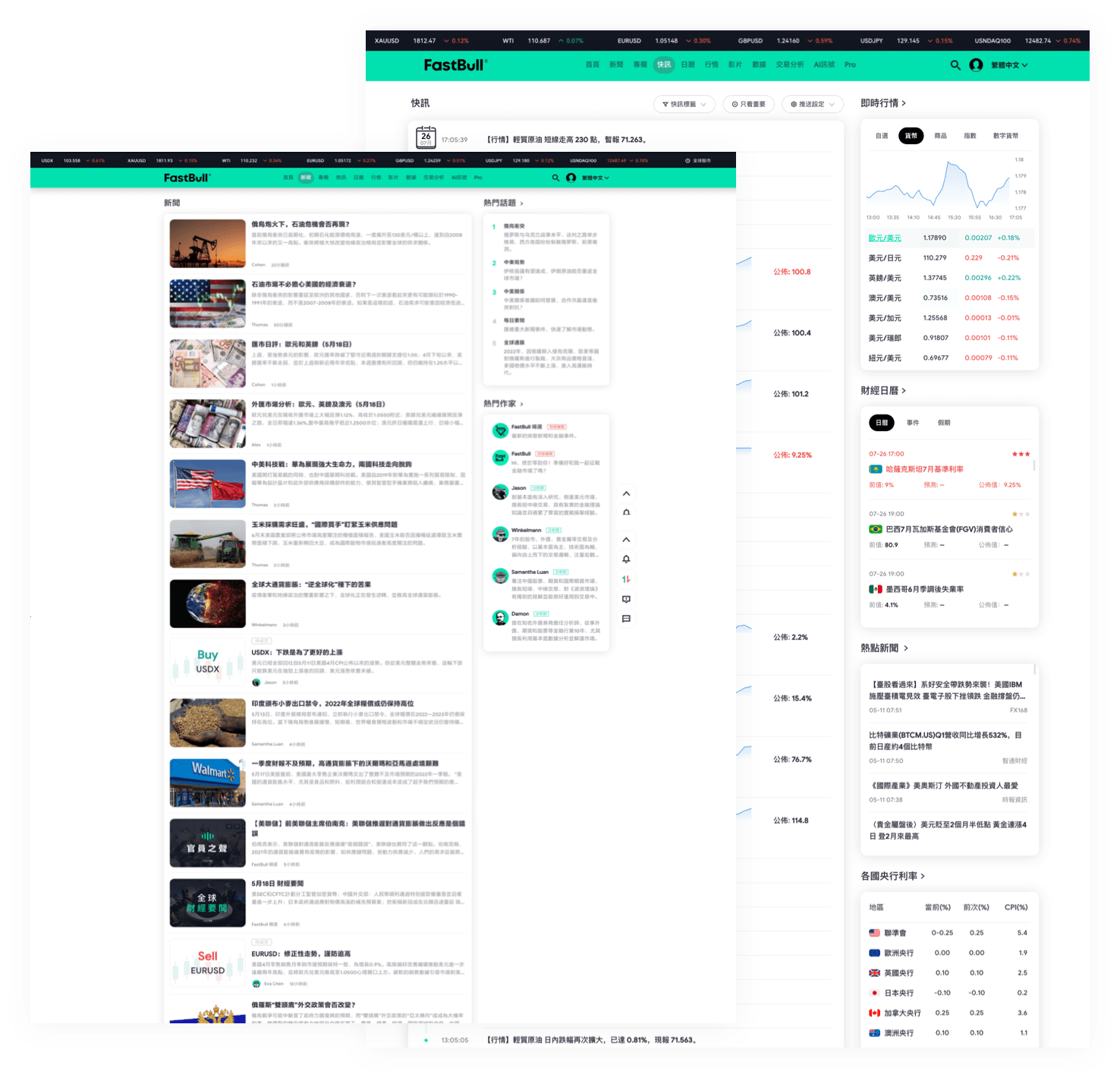Click the FastBull logo in the front window
The width and height of the screenshot is (1120, 1081).
tap(187, 178)
